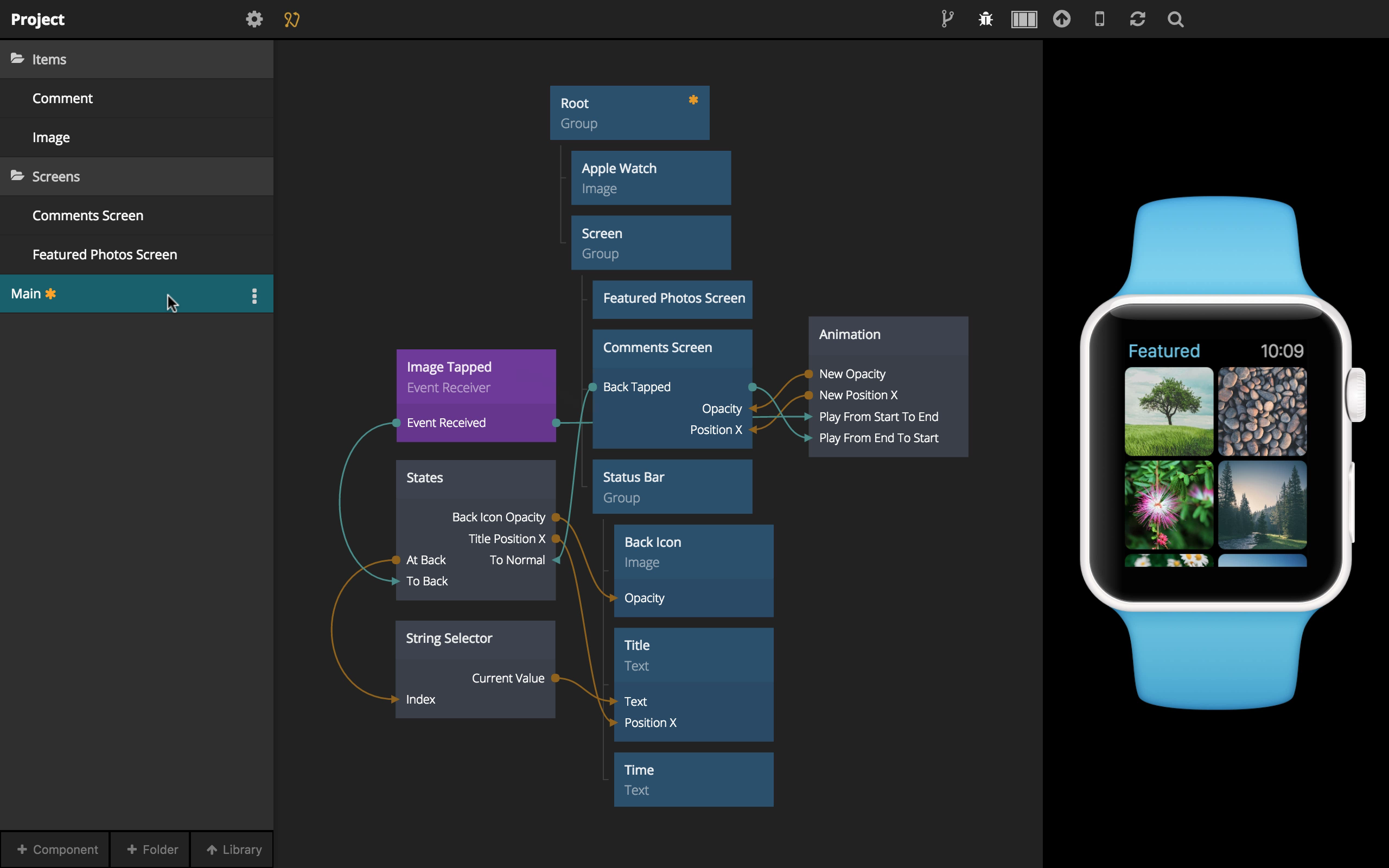Screen dimensions: 1389x868
Task: Select Comments Screen in the sidebar
Action: [88, 215]
